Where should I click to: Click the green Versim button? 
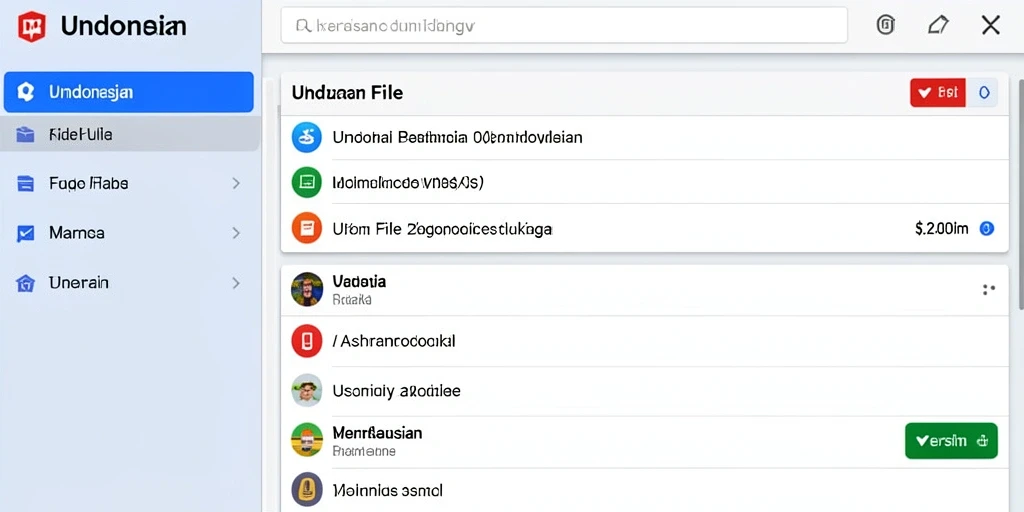point(952,441)
